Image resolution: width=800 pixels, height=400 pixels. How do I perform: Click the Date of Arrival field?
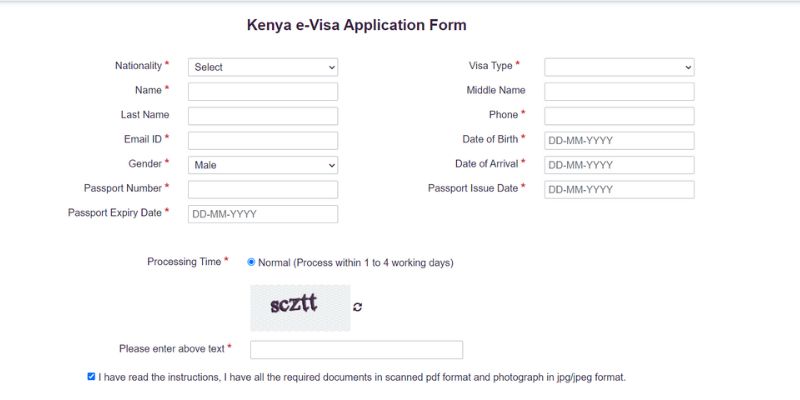pyautogui.click(x=619, y=165)
